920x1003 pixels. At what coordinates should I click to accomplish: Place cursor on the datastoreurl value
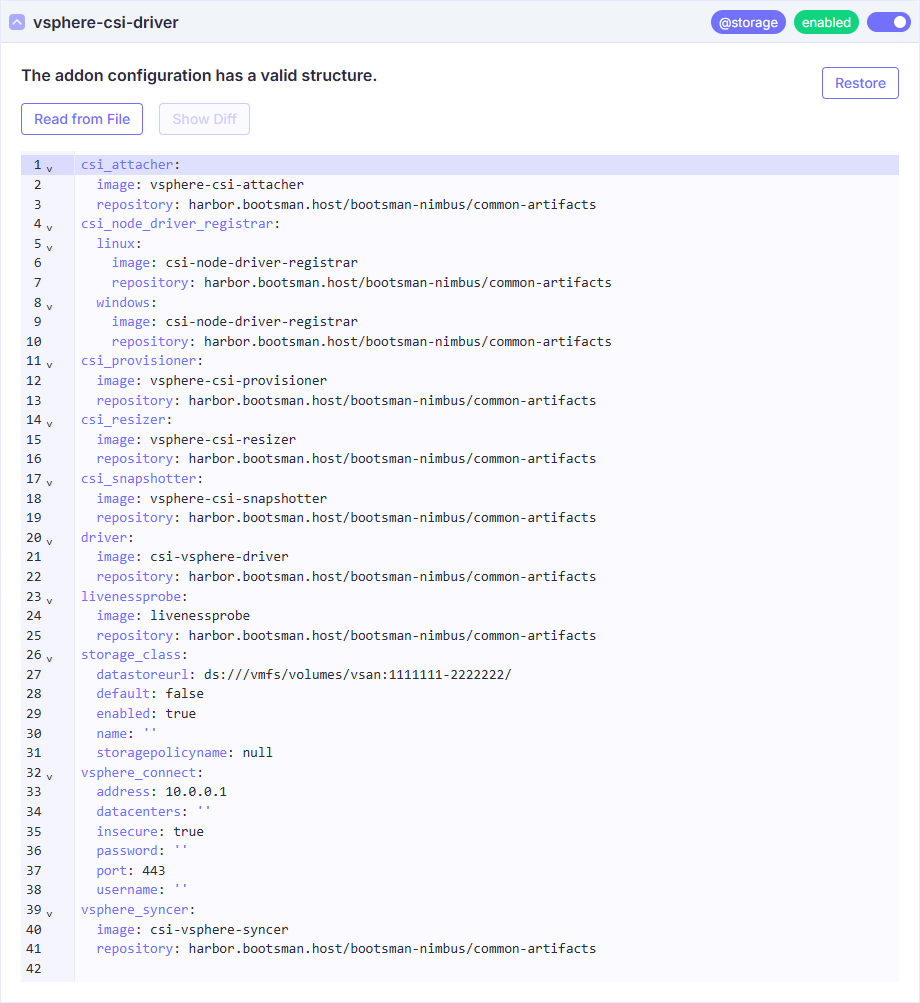pyautogui.click(x=357, y=674)
